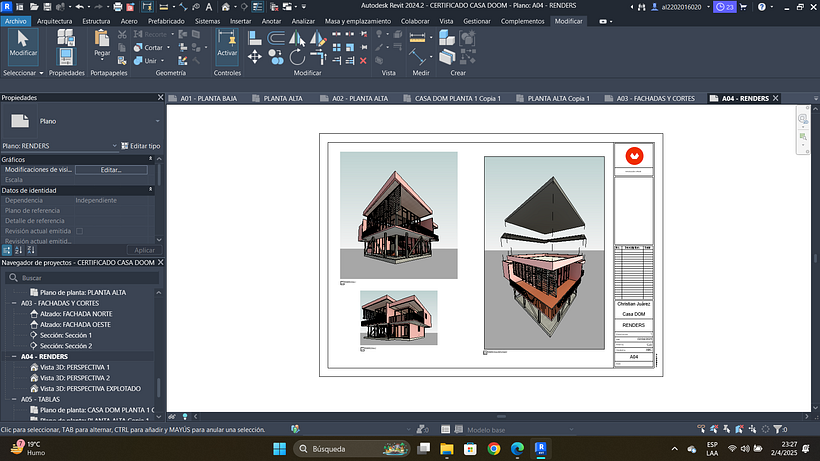Toggle Select links status bar icon
The width and height of the screenshot is (820, 461).
click(x=701, y=429)
